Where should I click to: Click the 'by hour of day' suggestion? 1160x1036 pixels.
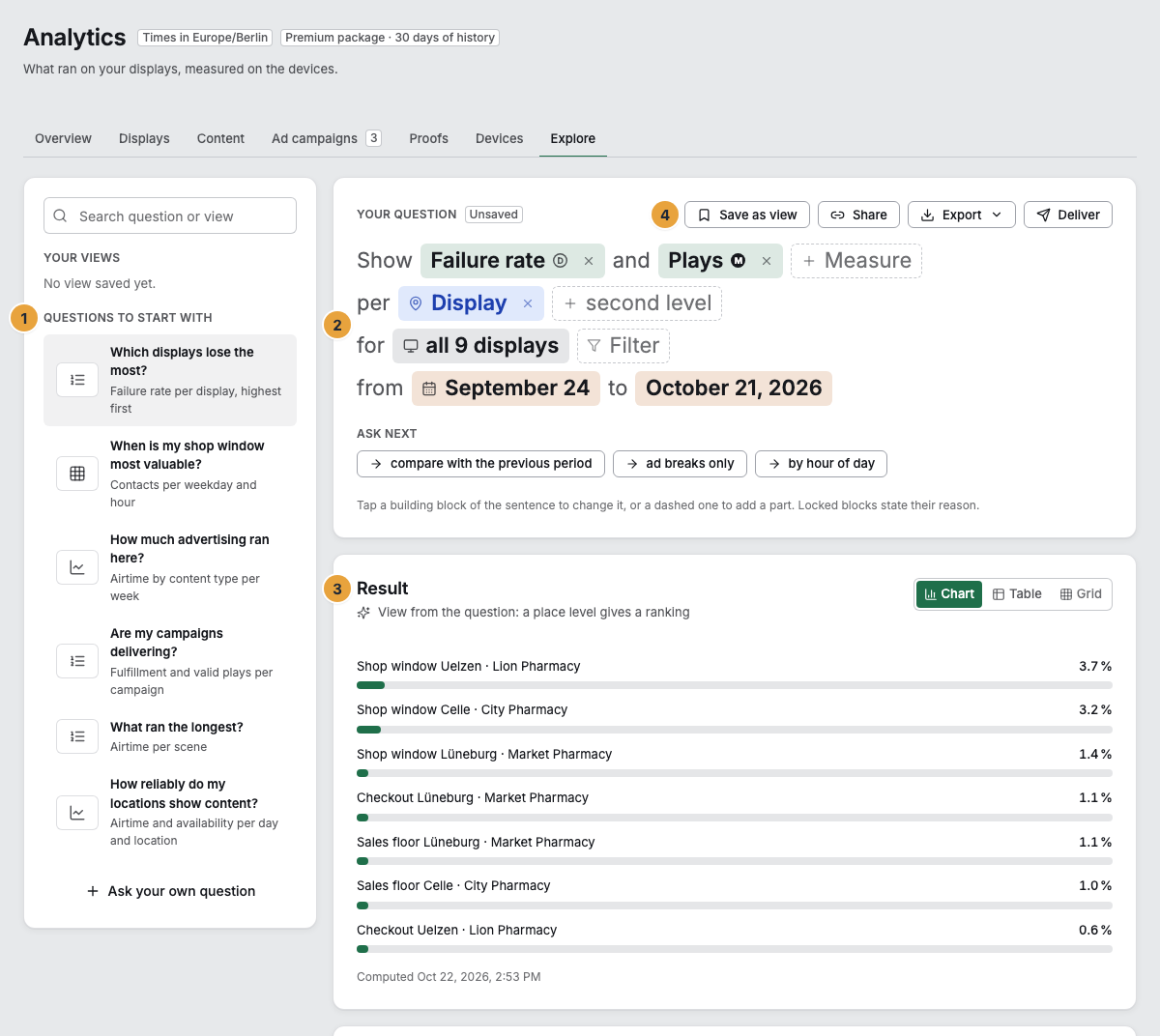coord(821,464)
